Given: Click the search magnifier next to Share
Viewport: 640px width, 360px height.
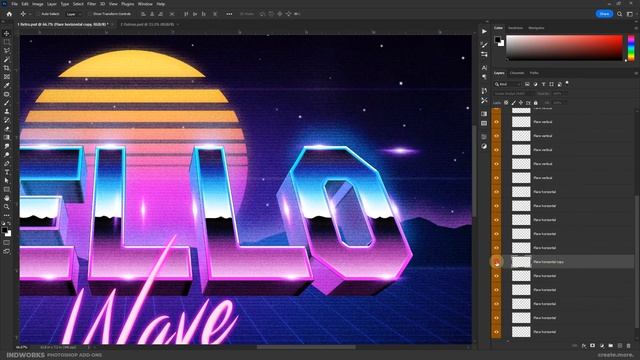Looking at the screenshot, I should pos(620,14).
